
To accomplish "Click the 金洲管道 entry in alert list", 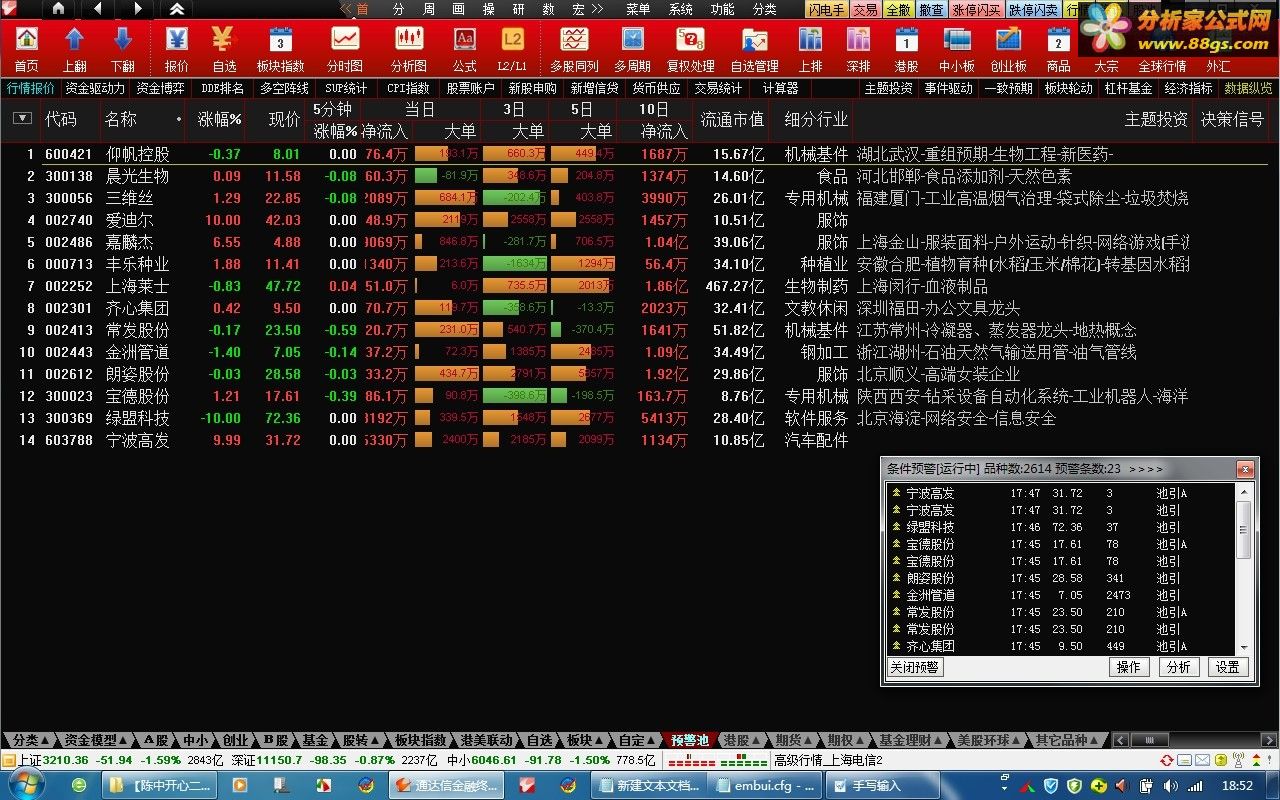I will coord(1062,595).
